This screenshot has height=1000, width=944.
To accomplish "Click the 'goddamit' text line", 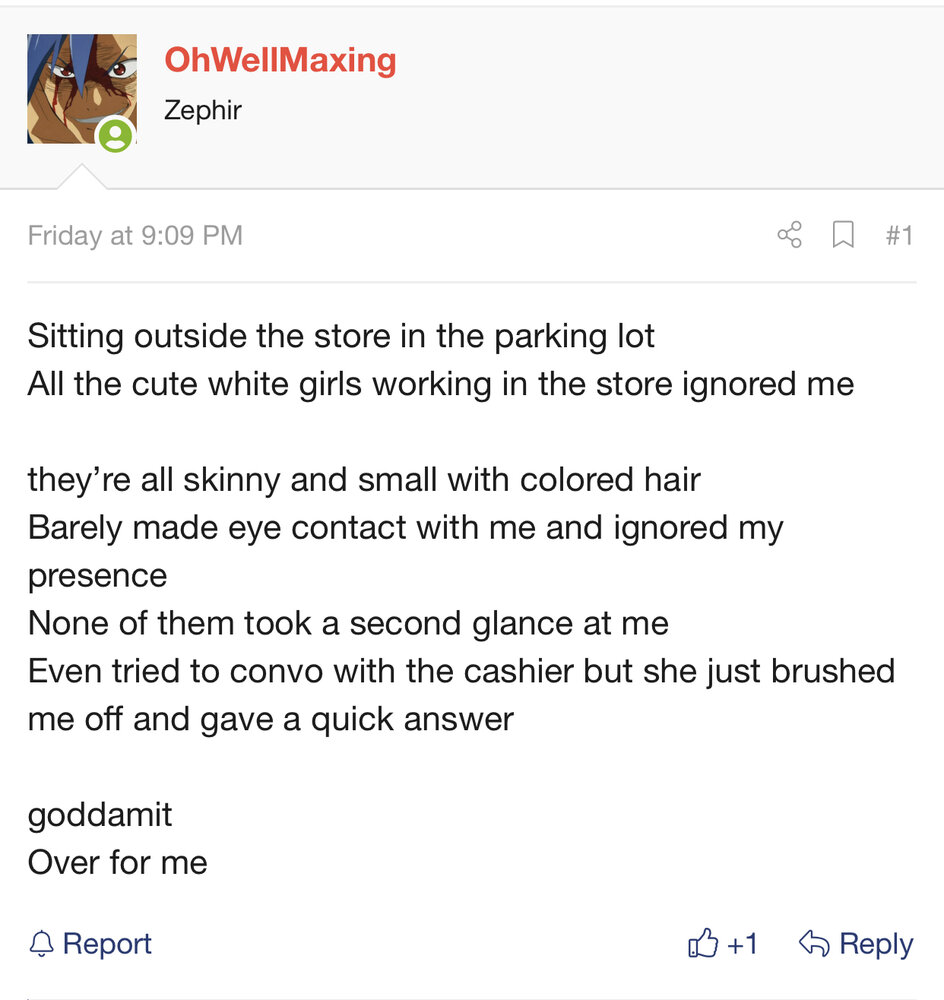I will coord(100,814).
